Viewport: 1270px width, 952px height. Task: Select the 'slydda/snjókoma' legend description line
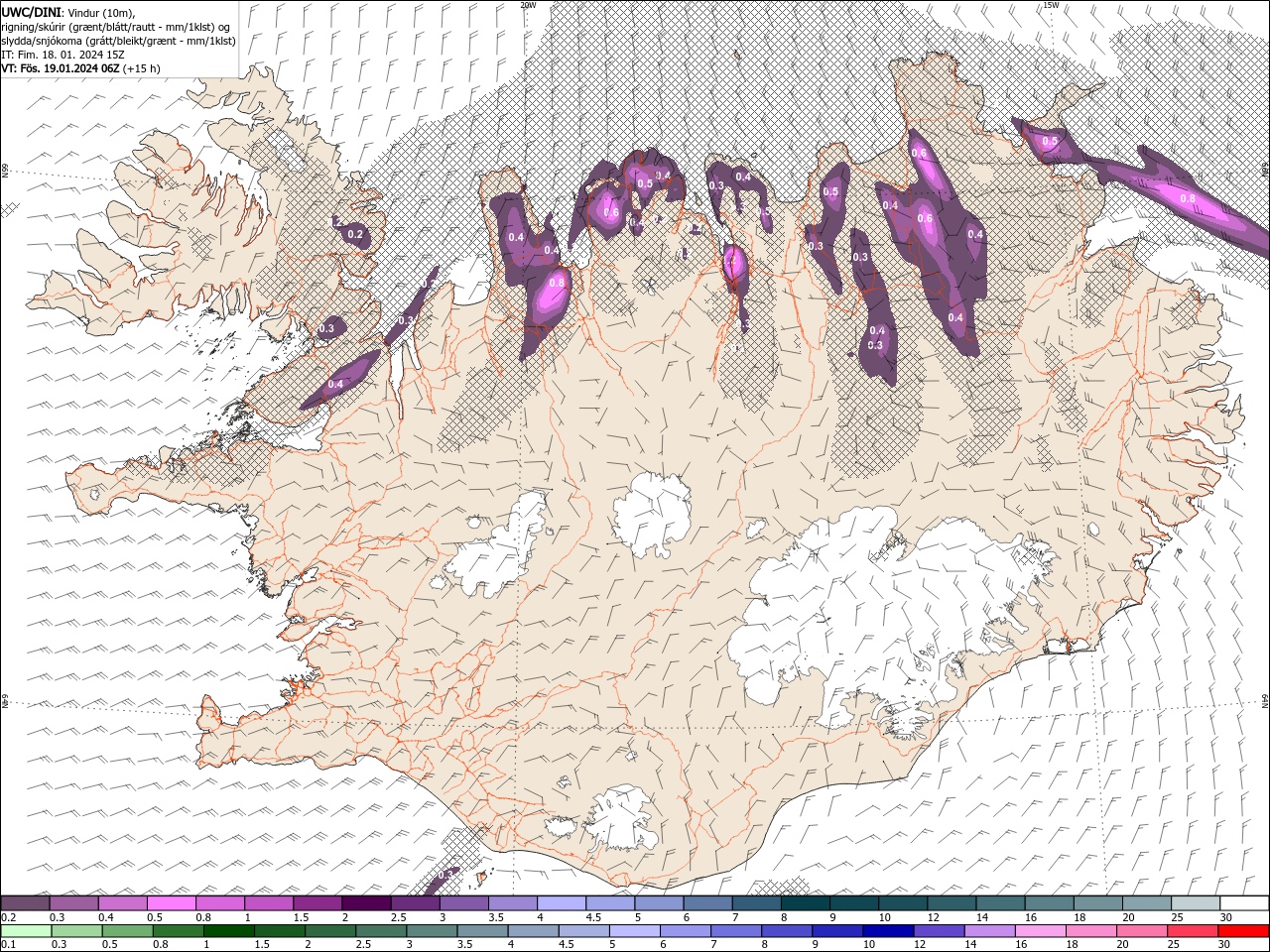tap(118, 41)
